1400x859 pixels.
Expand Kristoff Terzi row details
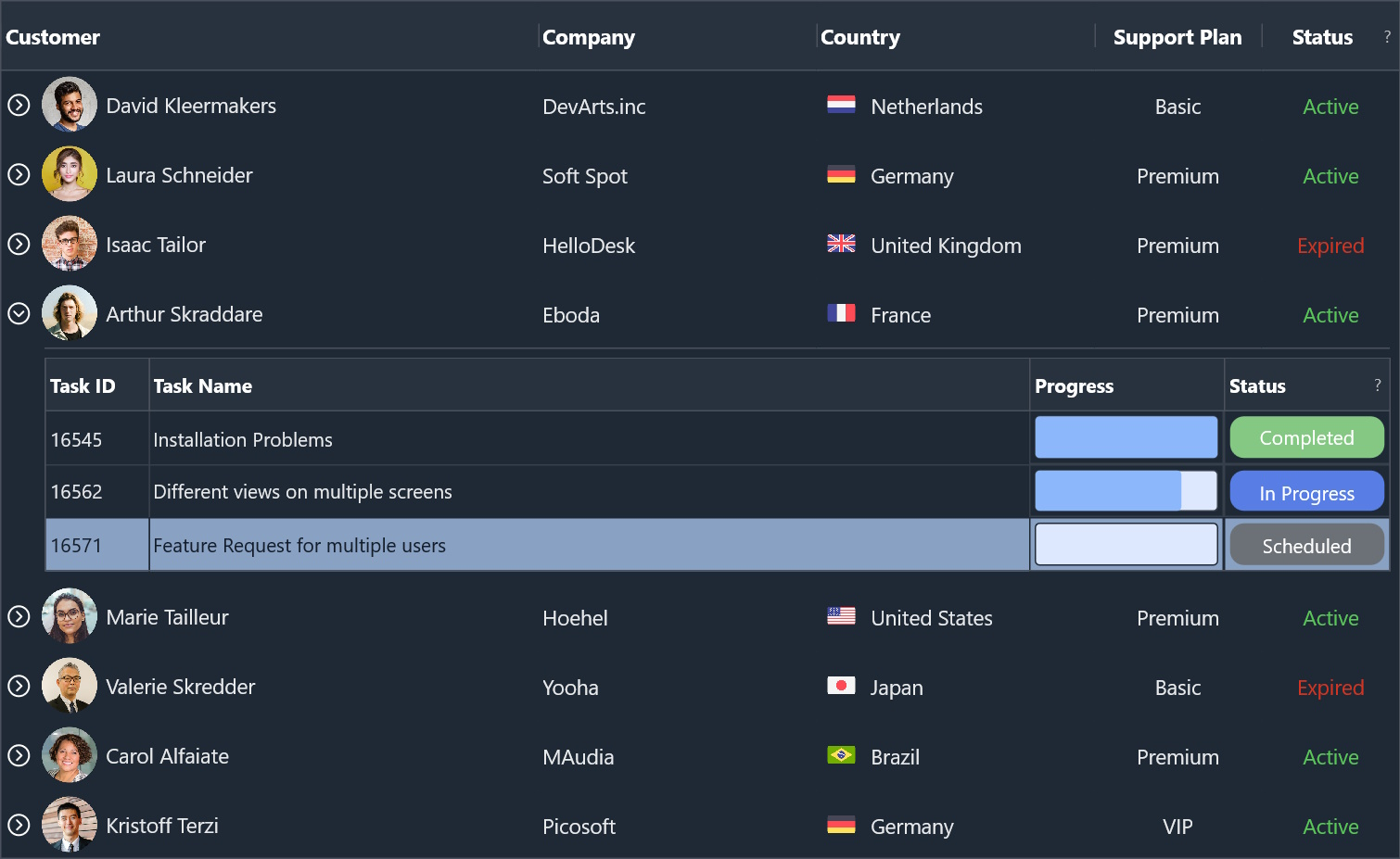tap(19, 826)
